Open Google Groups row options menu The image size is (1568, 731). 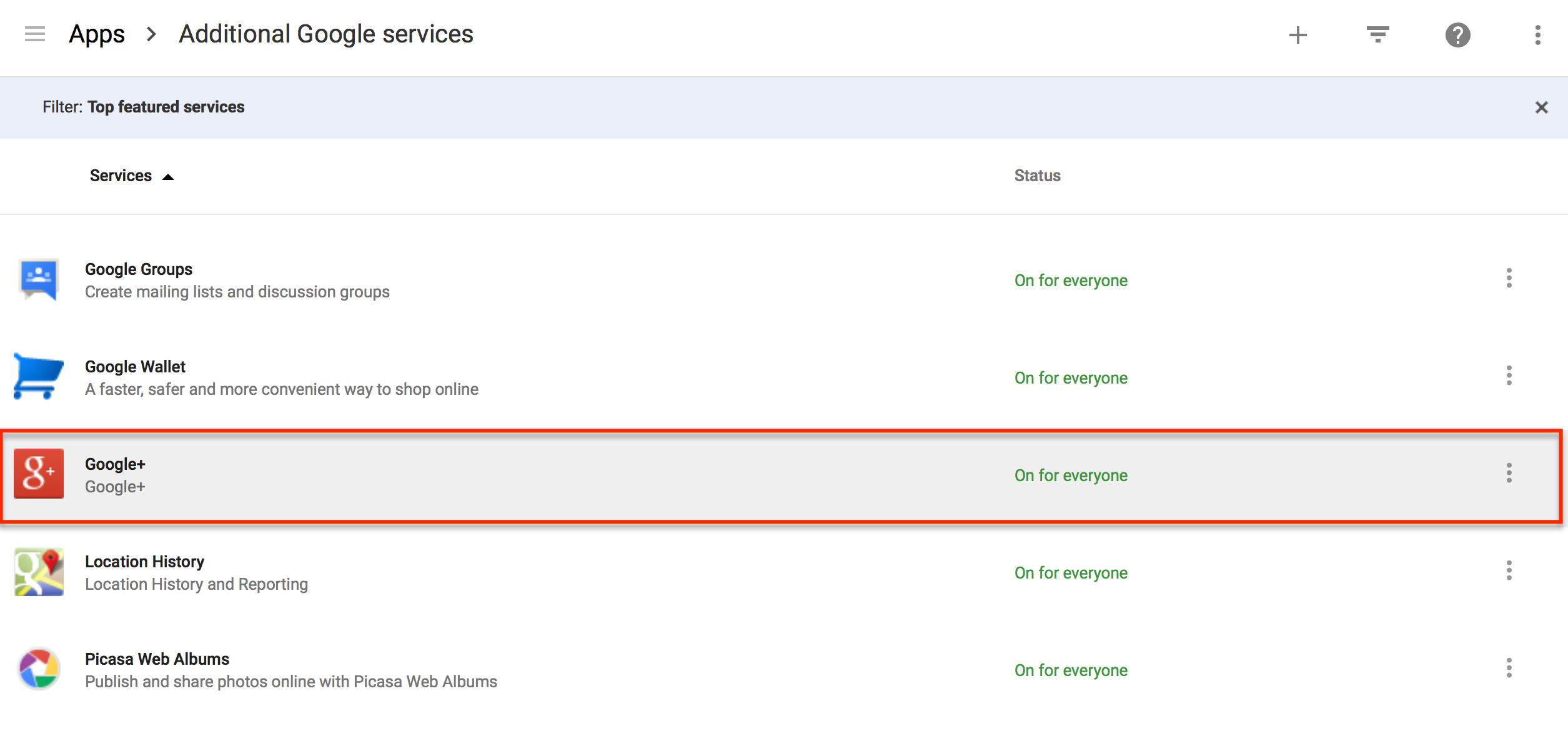(x=1509, y=278)
